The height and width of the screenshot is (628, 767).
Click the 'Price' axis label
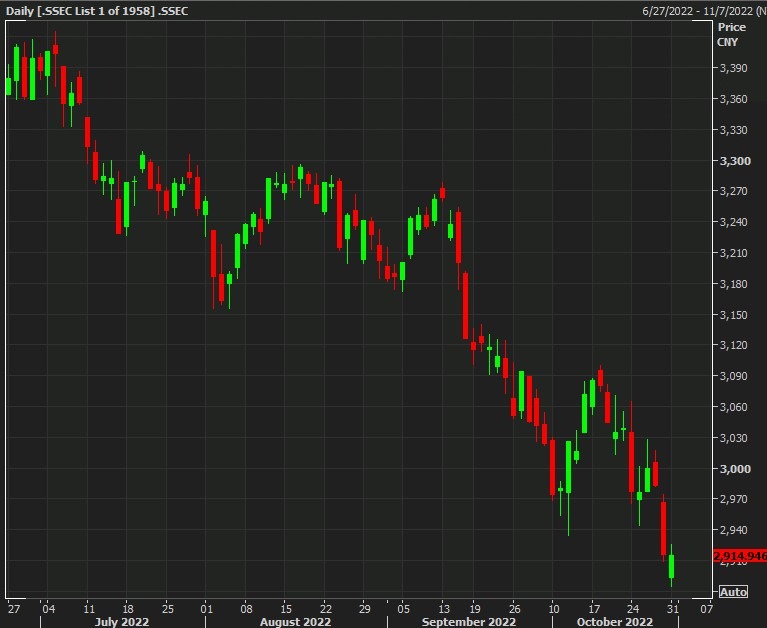732,27
